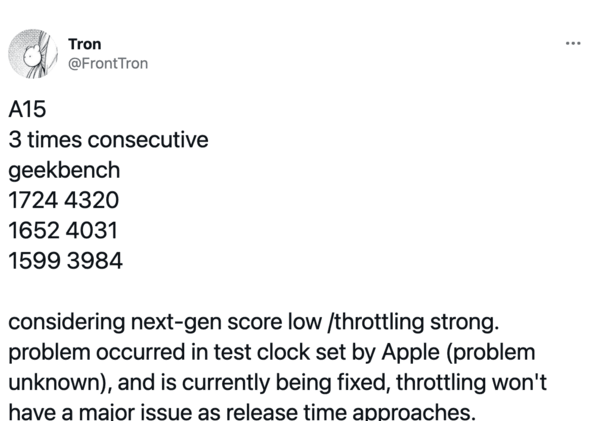Open the tweet's more options ellipsis menu
601x421 pixels.
coord(572,44)
